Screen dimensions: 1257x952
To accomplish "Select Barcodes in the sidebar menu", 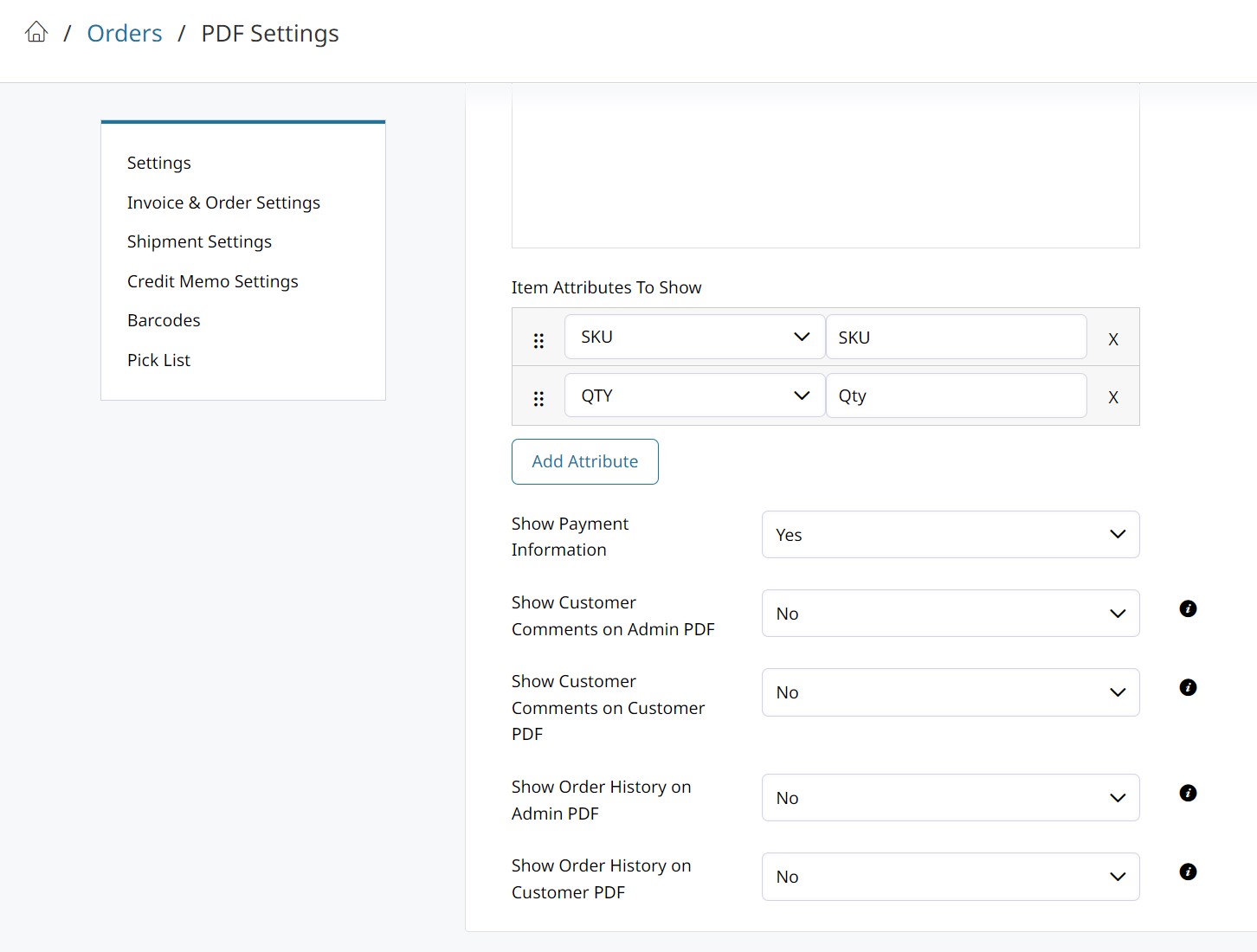I will pos(164,320).
